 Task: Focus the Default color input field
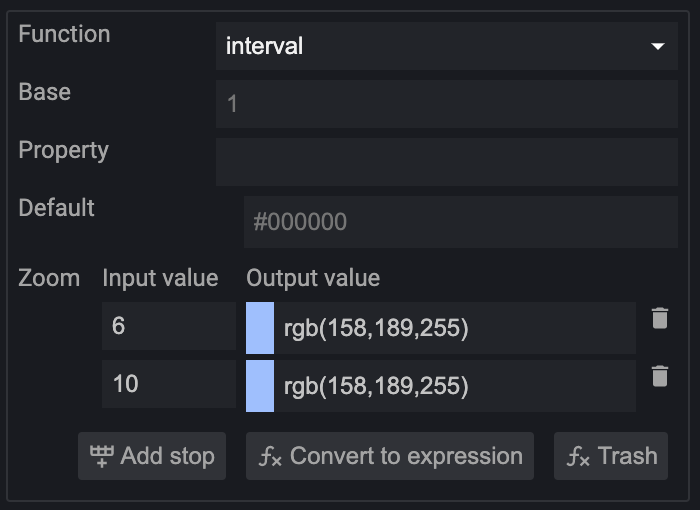(460, 221)
